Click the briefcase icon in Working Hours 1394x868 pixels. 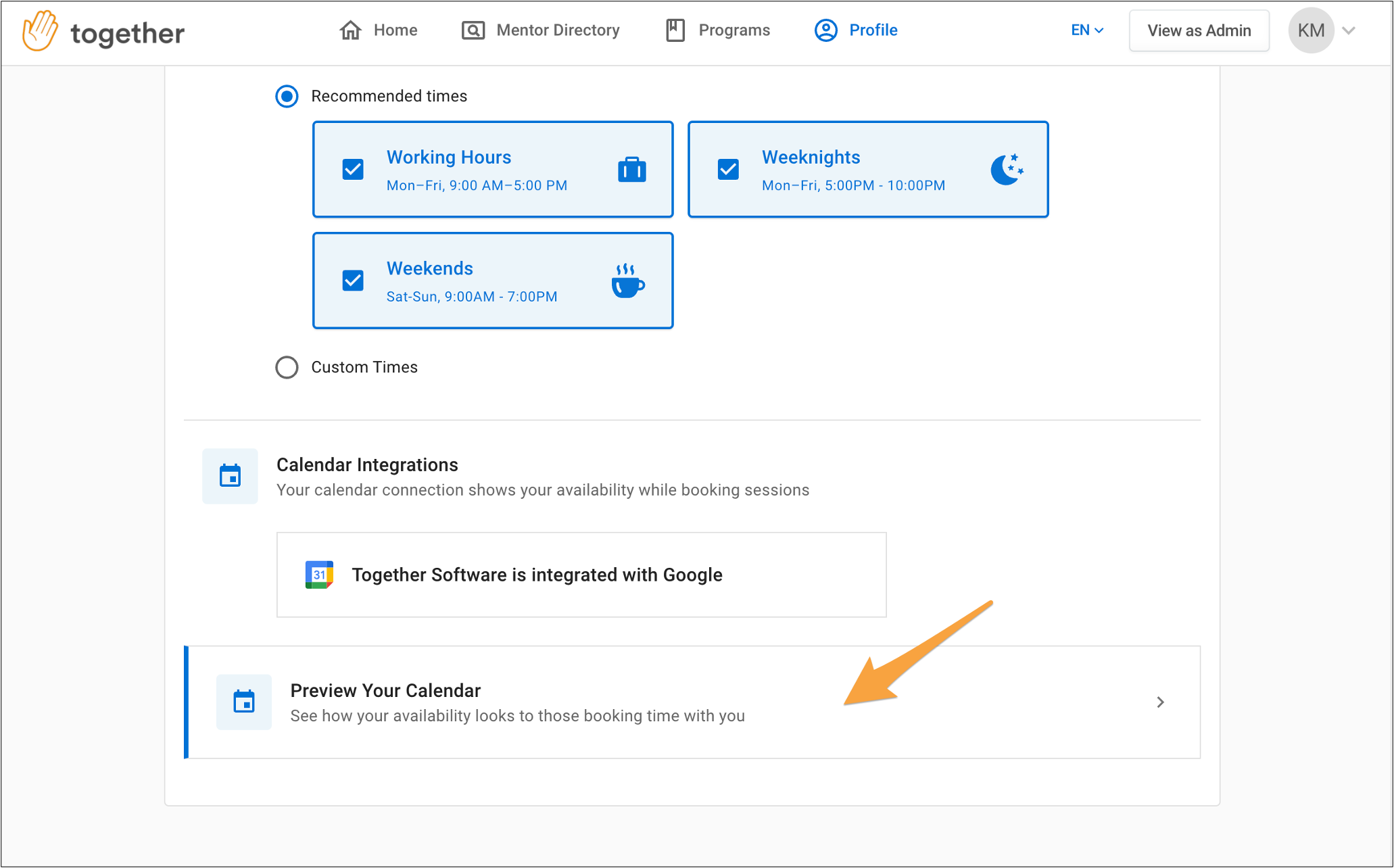tap(632, 169)
